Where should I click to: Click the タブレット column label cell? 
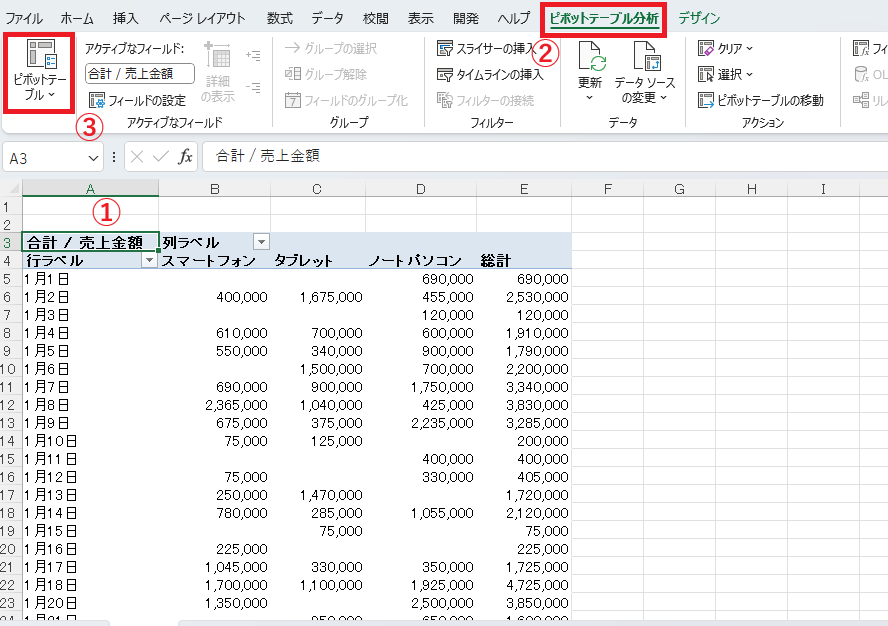point(318,261)
